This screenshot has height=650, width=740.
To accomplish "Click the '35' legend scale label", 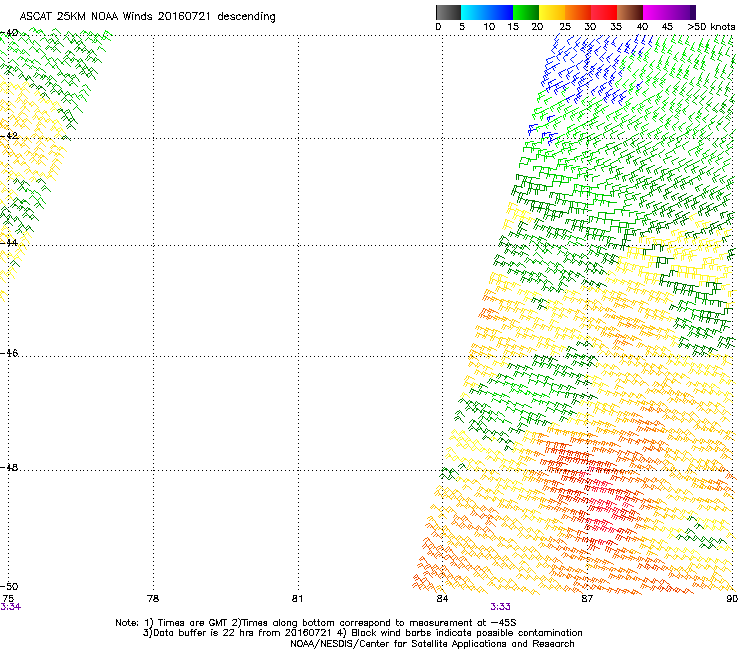I will click(x=616, y=26).
